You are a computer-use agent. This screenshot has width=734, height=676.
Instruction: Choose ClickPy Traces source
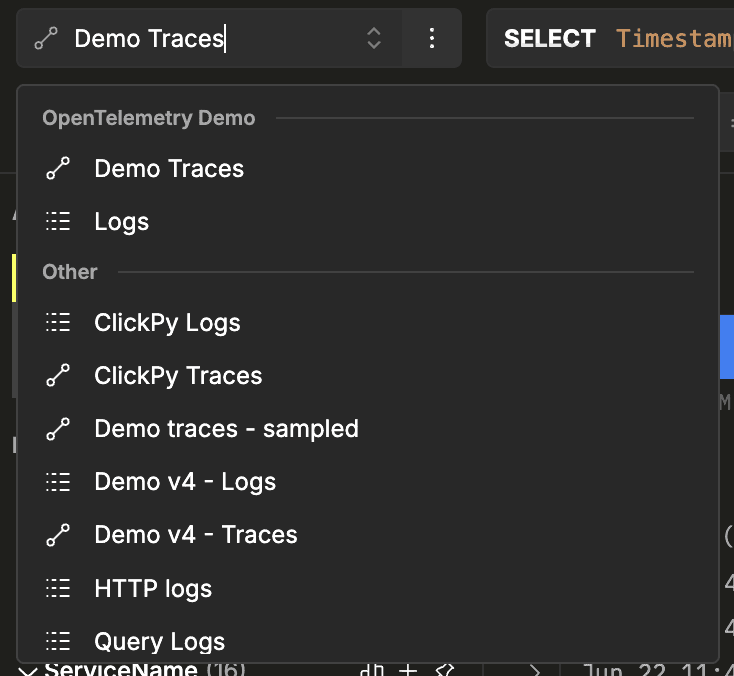click(x=367, y=375)
